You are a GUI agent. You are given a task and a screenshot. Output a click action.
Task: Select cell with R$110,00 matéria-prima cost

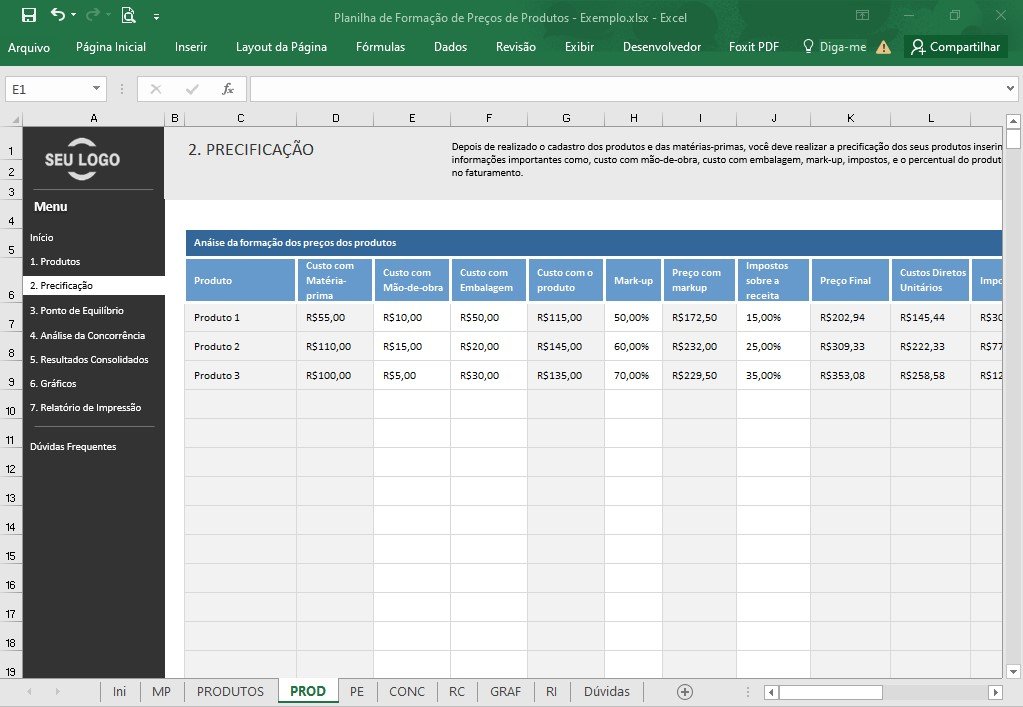[335, 346]
